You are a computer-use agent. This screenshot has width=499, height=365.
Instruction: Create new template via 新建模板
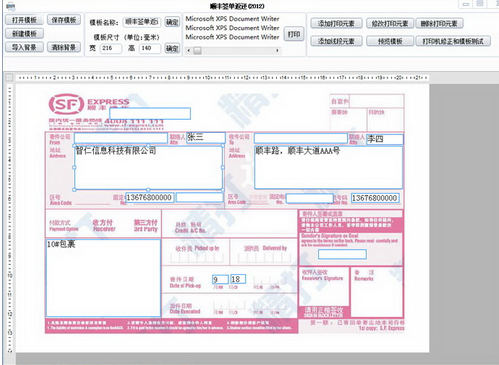coord(24,34)
